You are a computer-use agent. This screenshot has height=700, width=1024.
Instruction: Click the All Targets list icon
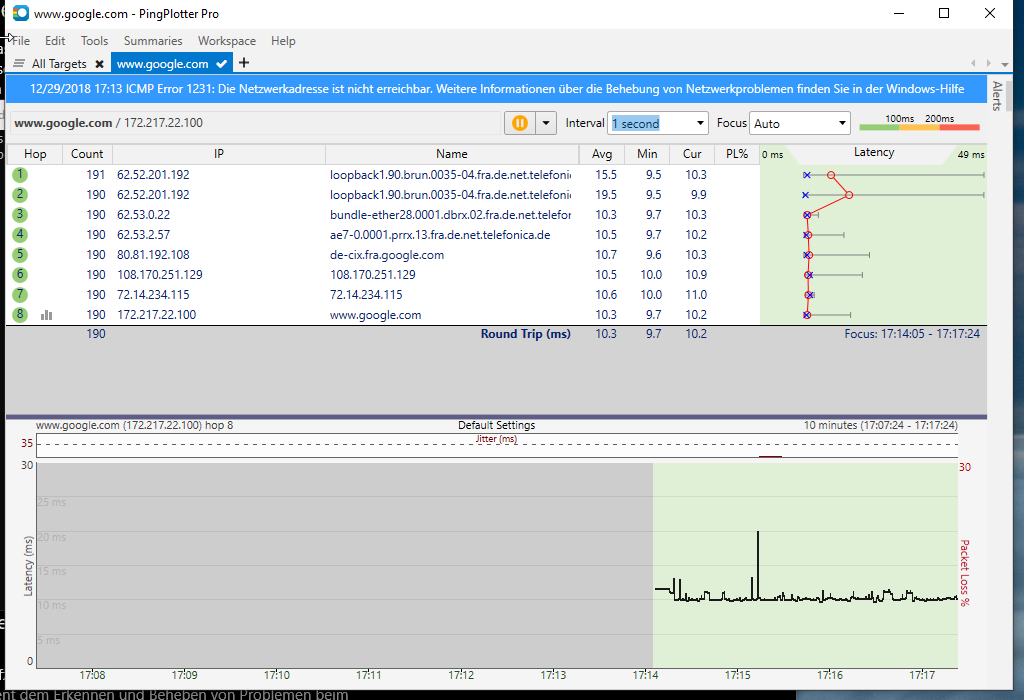click(x=19, y=63)
